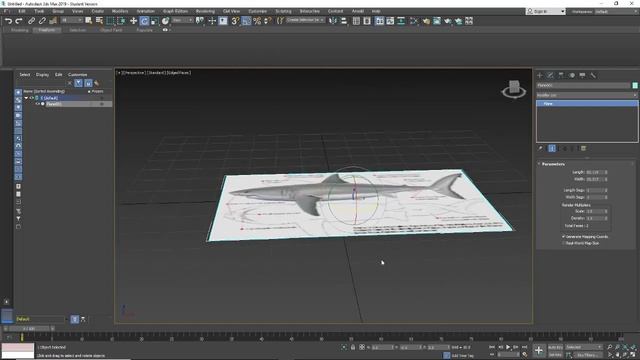Toggle Angle Snap
Screen dimensions: 640x360
tap(246, 21)
